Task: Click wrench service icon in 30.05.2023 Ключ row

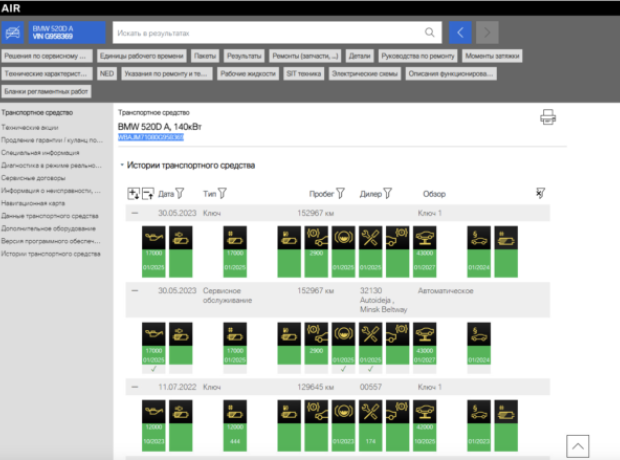Action: (x=370, y=238)
